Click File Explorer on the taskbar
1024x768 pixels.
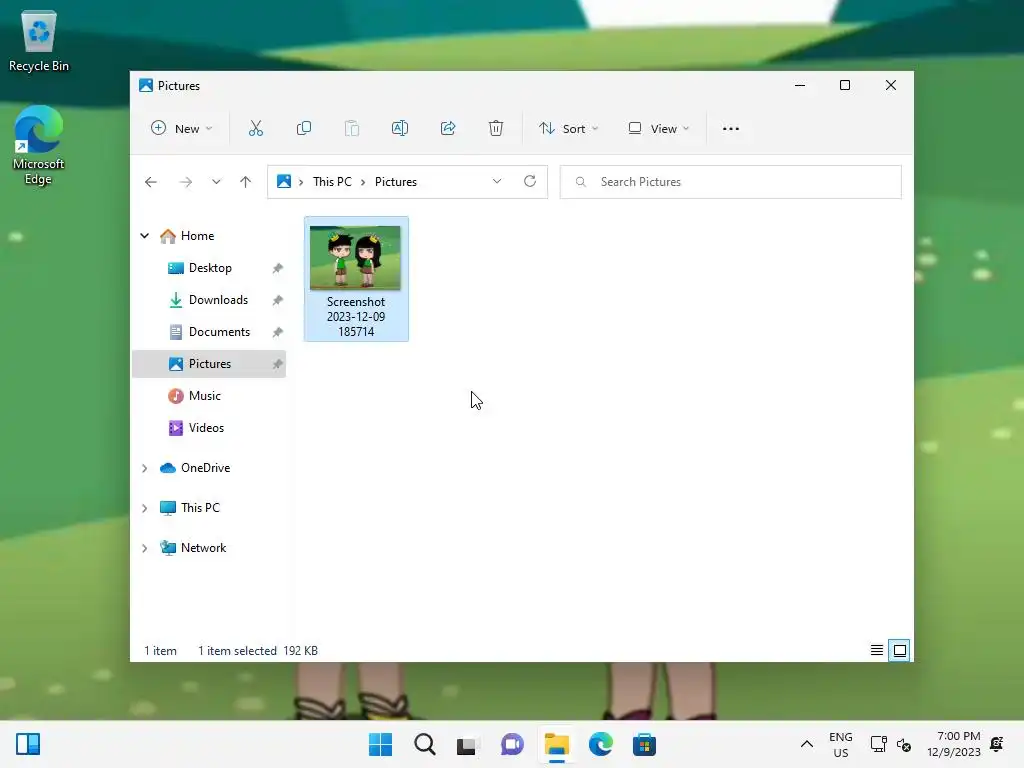tap(556, 744)
